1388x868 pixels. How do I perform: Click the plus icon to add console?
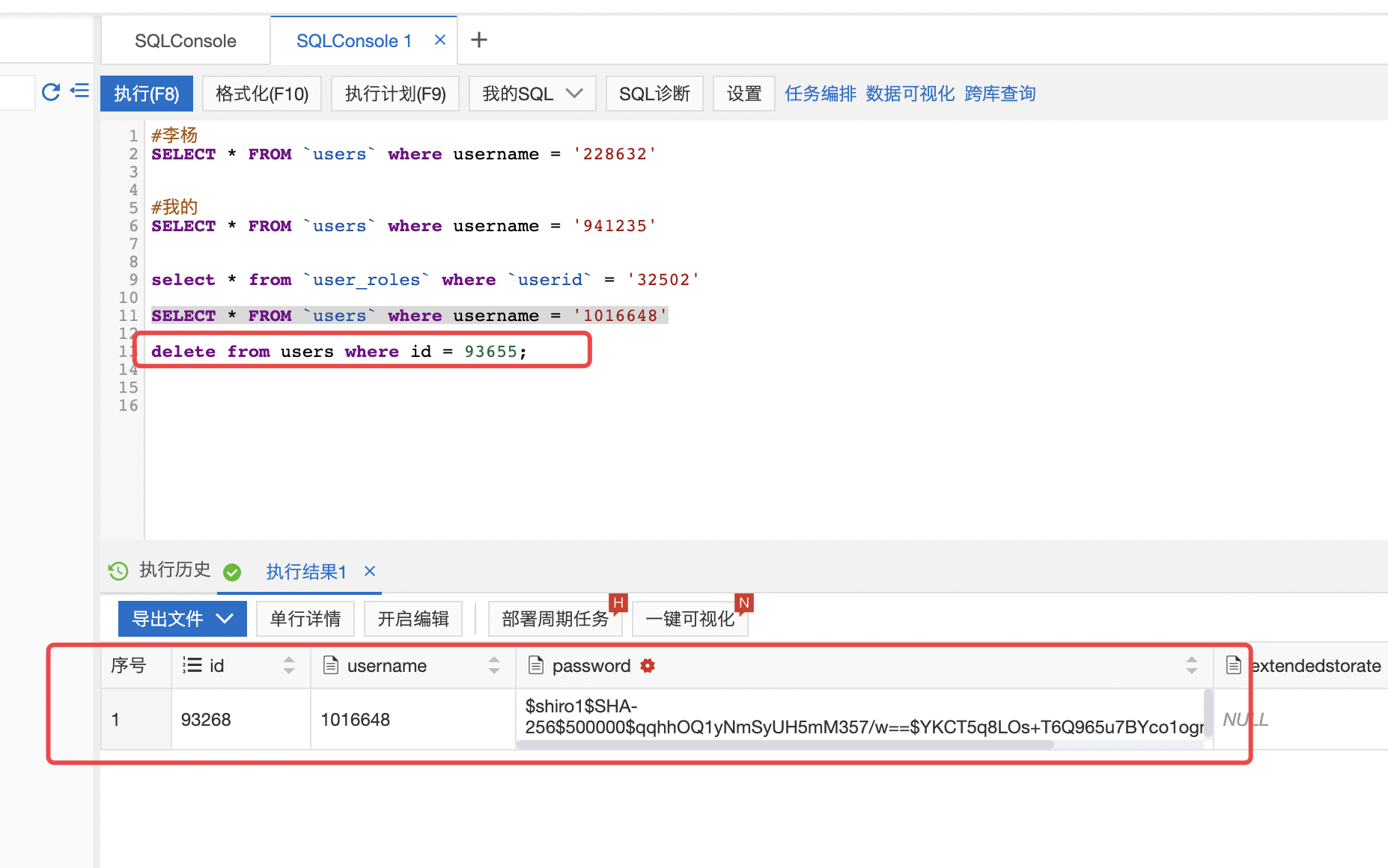point(479,40)
